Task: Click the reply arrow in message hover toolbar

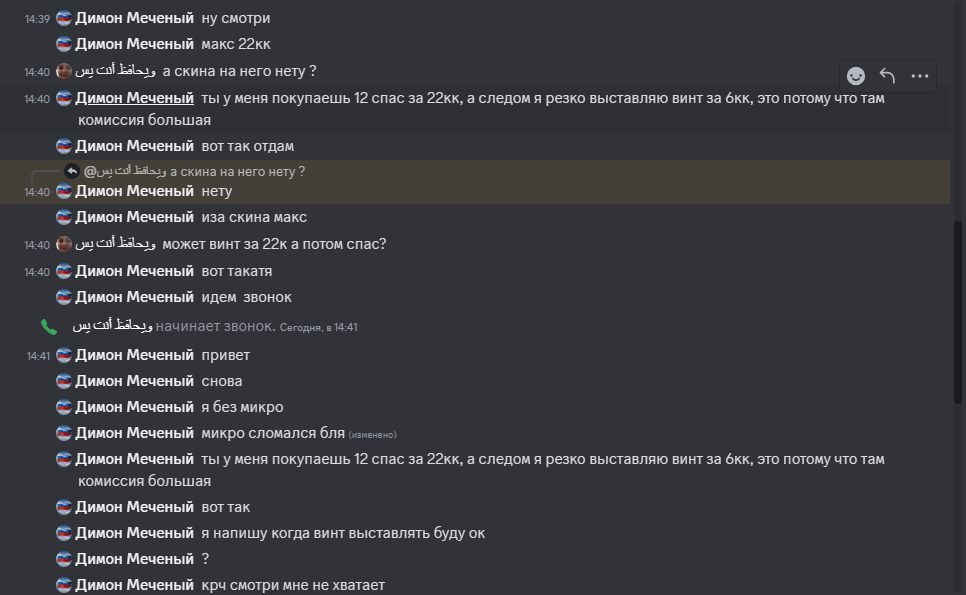Action: (x=887, y=76)
